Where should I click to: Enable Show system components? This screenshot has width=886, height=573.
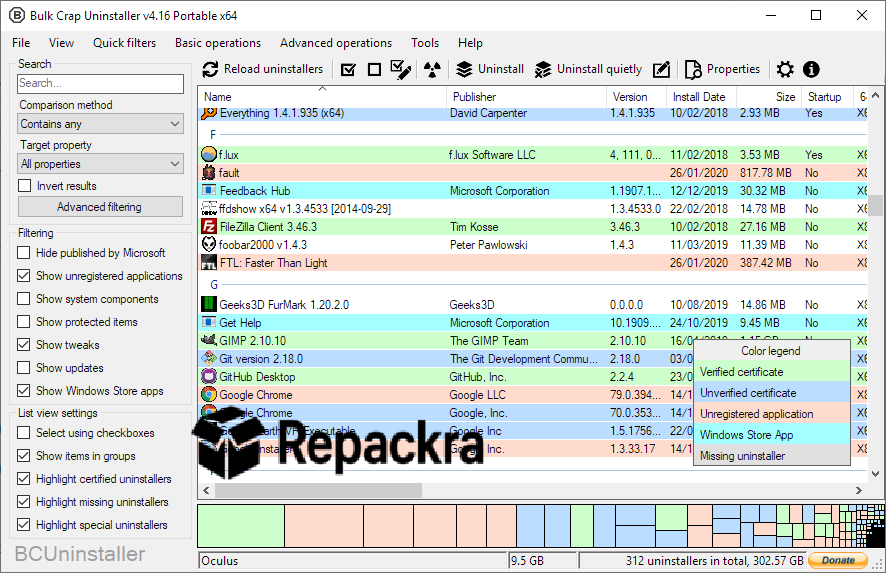coord(23,299)
